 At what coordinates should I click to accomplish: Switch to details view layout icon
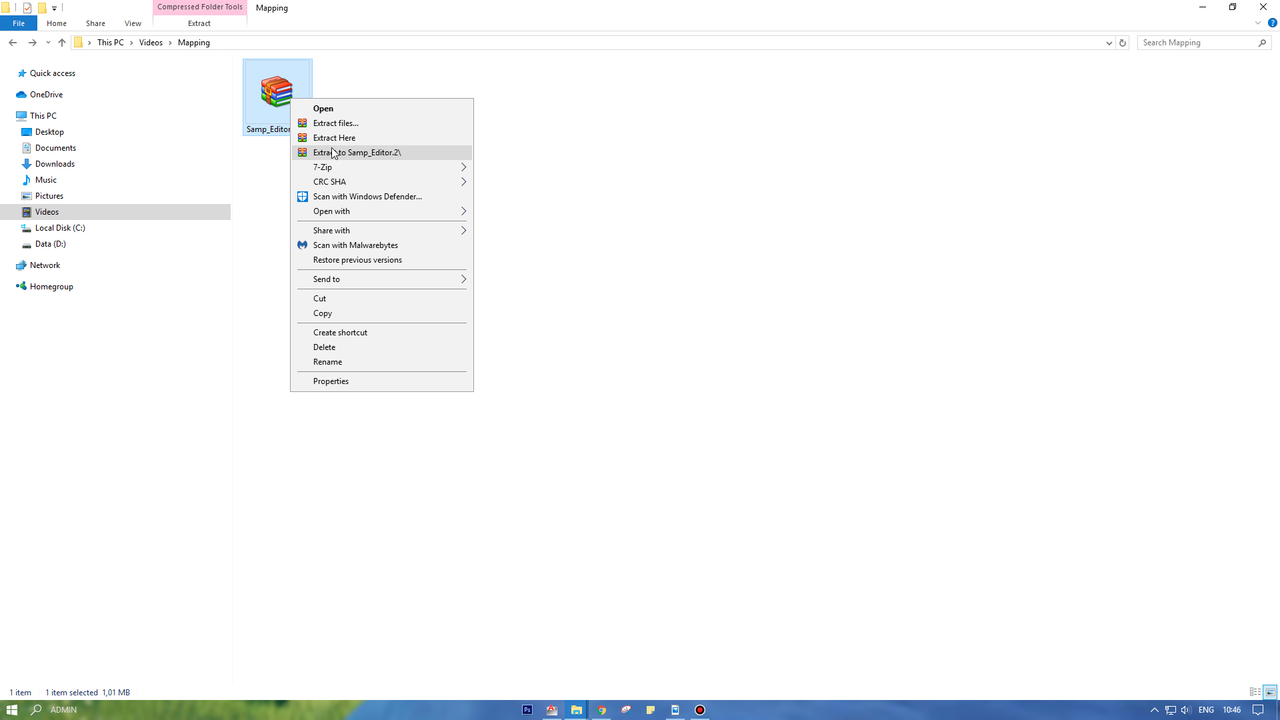1255,692
